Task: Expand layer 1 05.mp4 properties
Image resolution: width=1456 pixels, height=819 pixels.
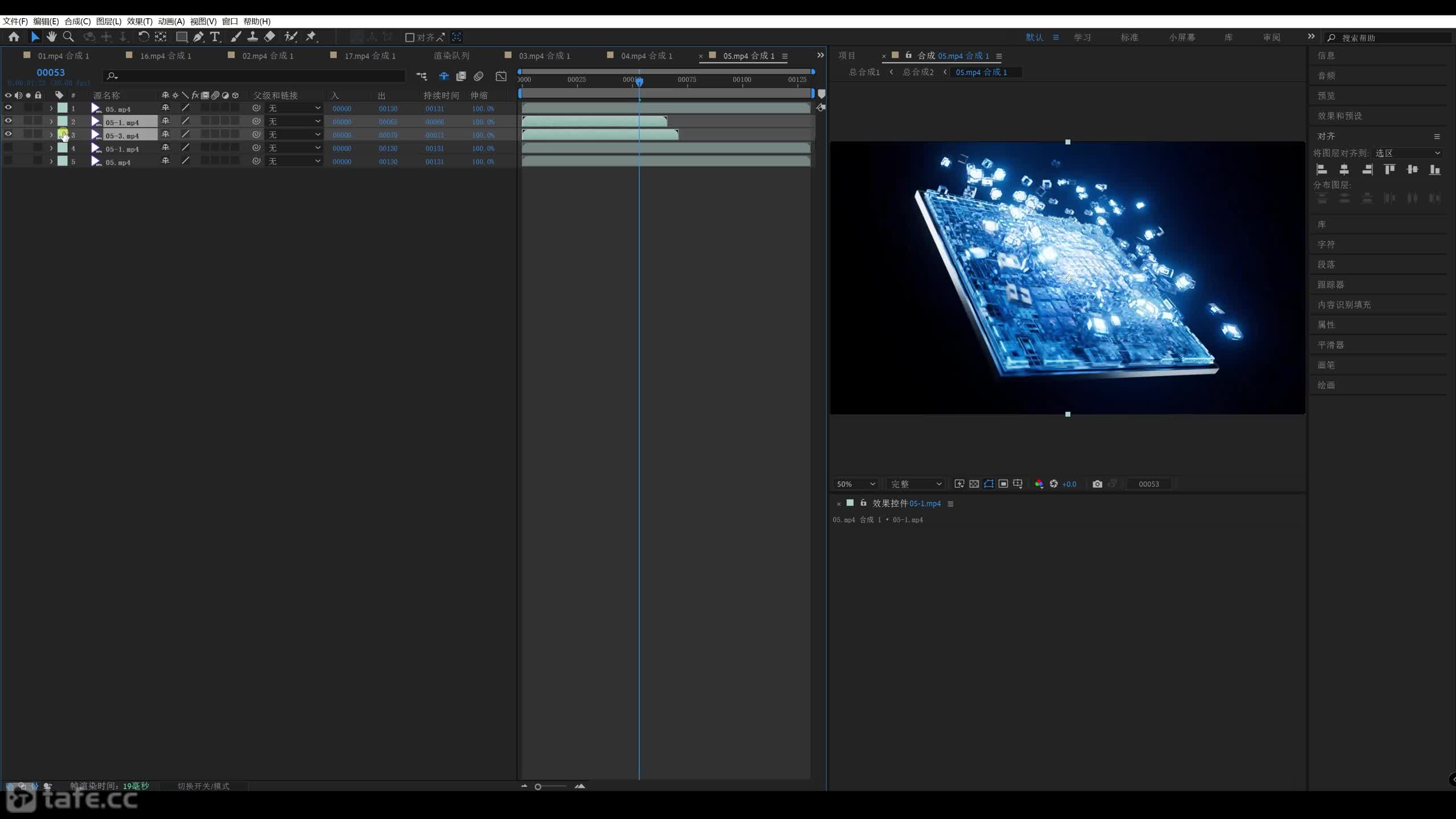Action: pos(51,108)
